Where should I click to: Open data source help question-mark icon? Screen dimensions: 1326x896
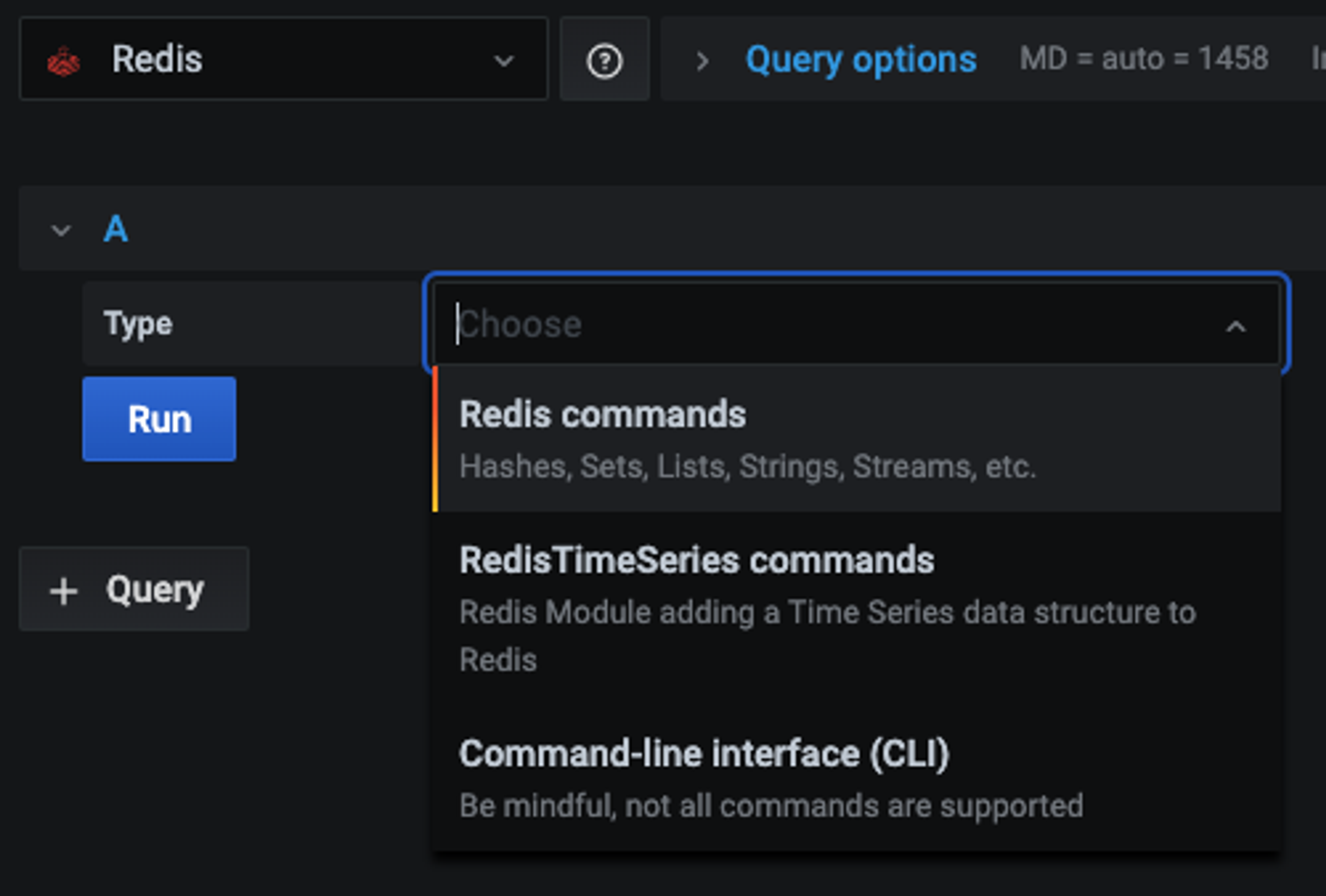coord(604,60)
